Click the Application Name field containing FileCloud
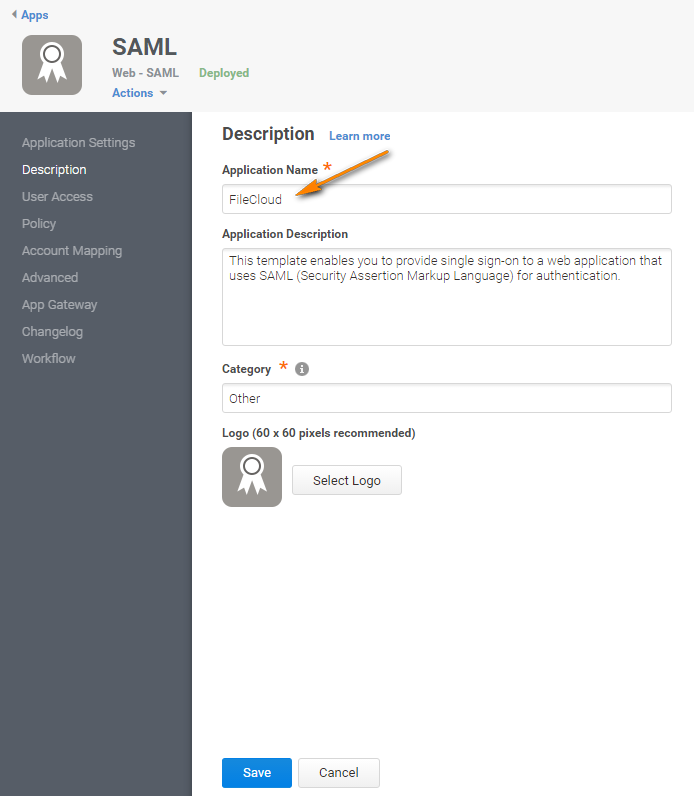This screenshot has height=796, width=694. (x=446, y=199)
